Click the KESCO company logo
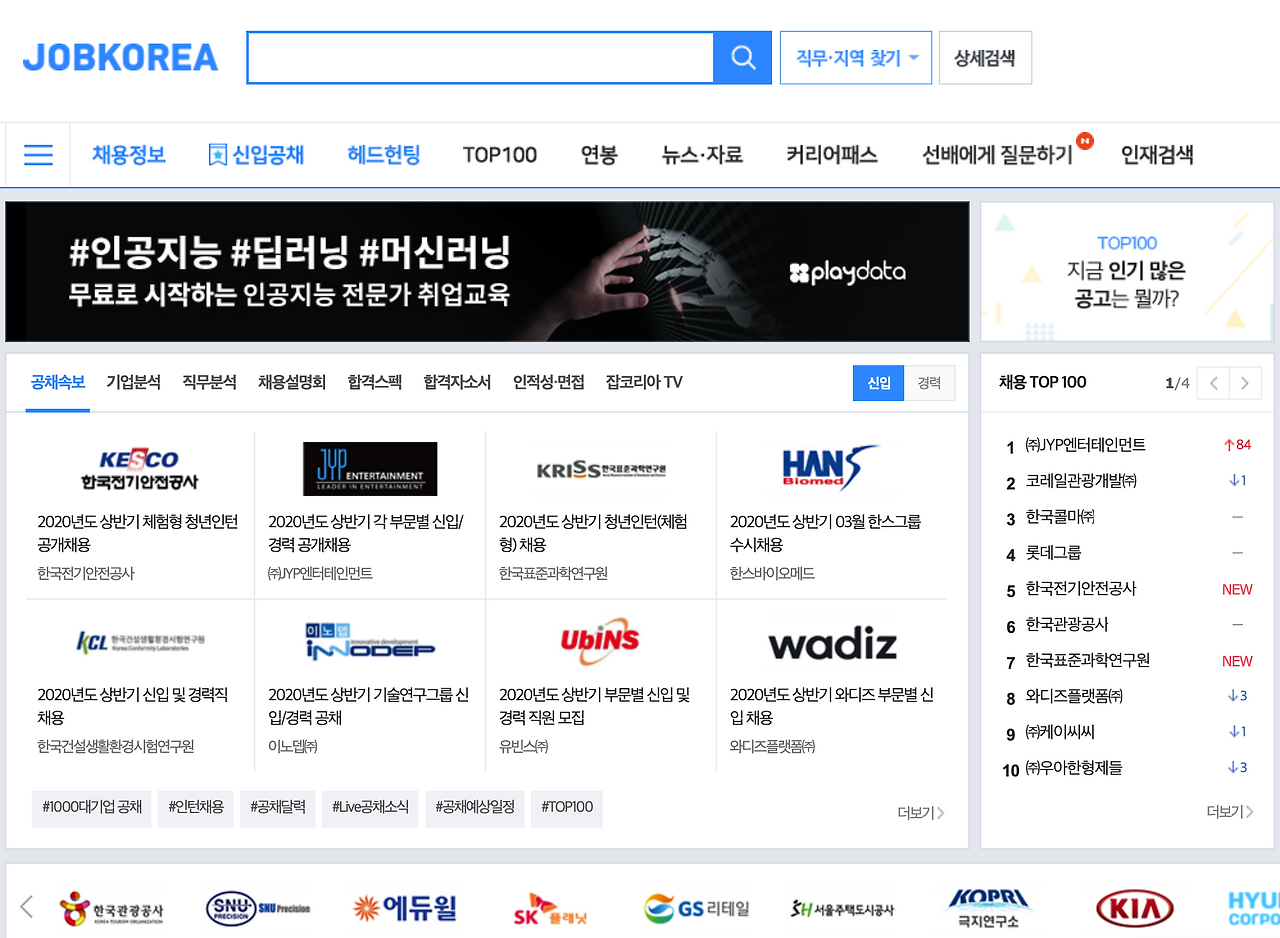1280x938 pixels. (x=140, y=469)
